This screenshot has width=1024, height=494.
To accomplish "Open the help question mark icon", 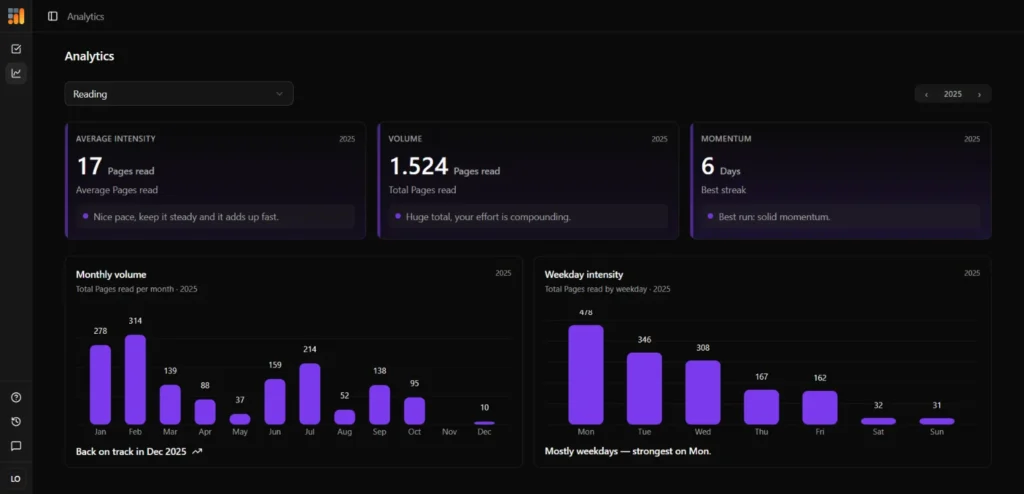I will 16,397.
